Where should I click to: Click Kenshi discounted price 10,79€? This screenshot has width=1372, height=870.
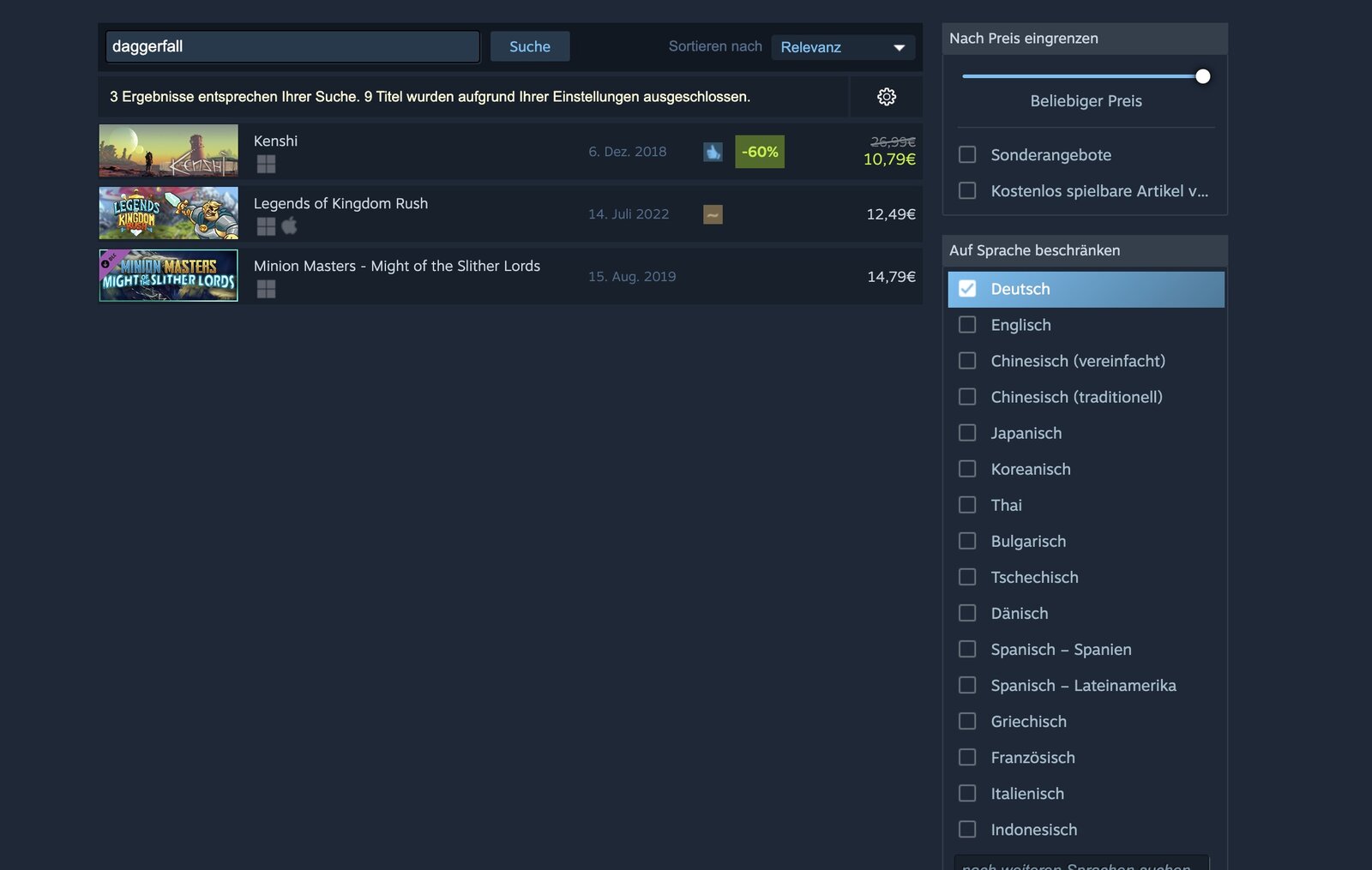point(889,159)
